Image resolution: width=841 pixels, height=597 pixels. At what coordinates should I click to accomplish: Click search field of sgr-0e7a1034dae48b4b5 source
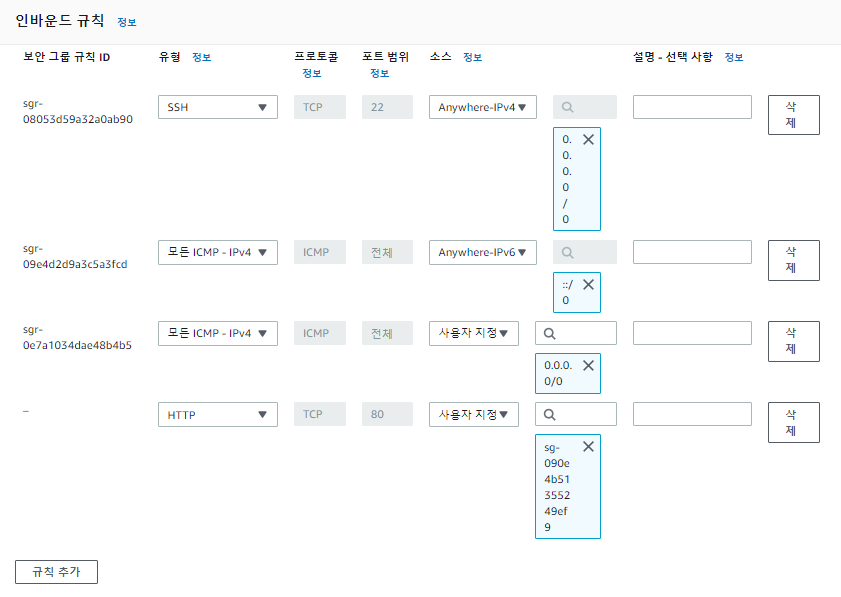[576, 333]
